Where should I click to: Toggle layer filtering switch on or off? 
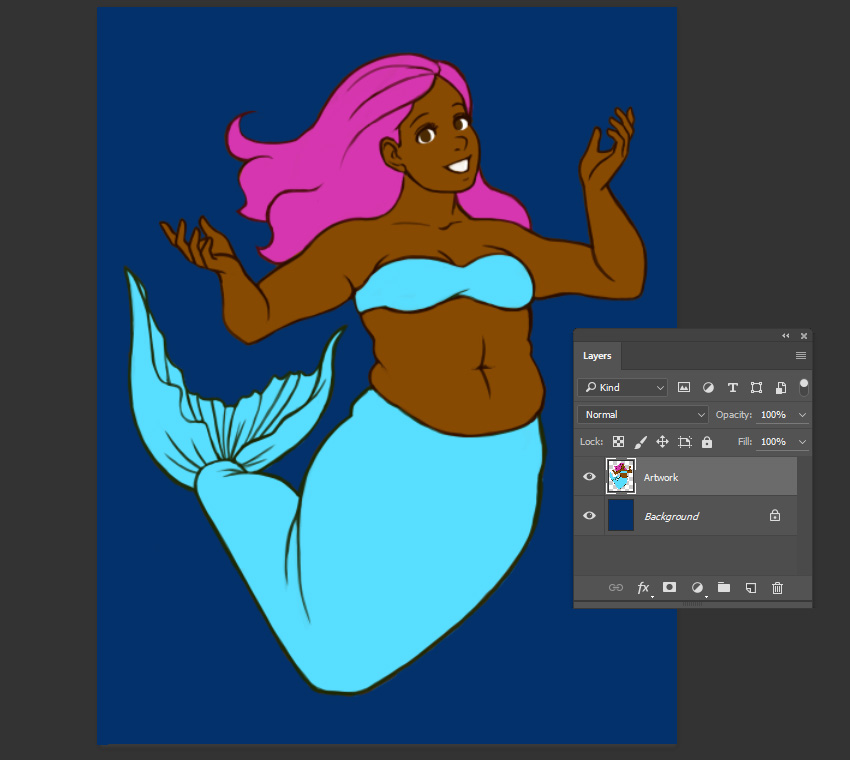tap(804, 387)
